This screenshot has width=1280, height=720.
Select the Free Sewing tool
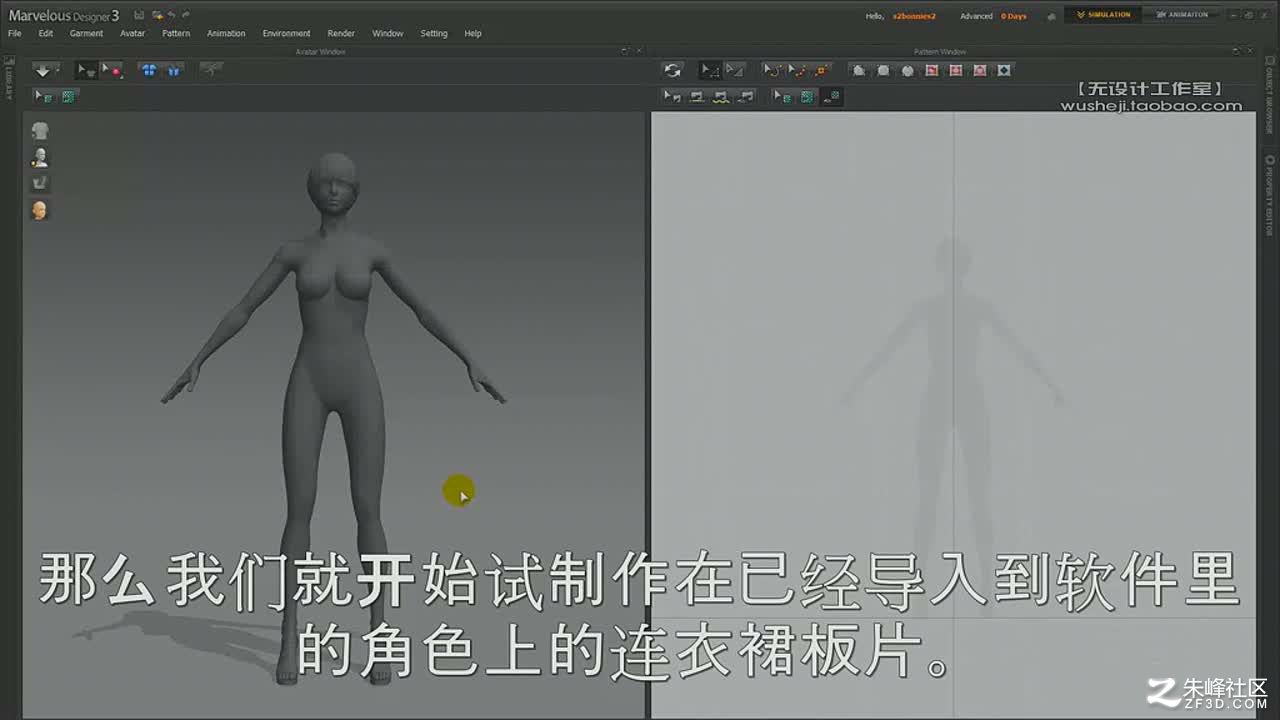coord(722,96)
